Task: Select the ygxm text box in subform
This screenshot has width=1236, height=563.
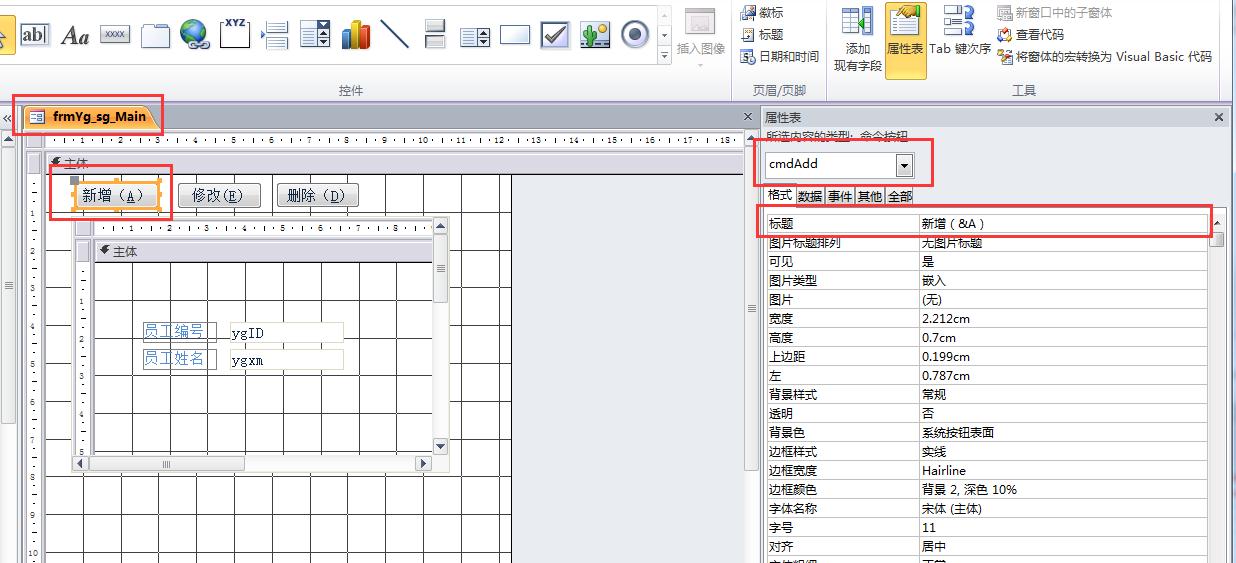Action: [286, 359]
